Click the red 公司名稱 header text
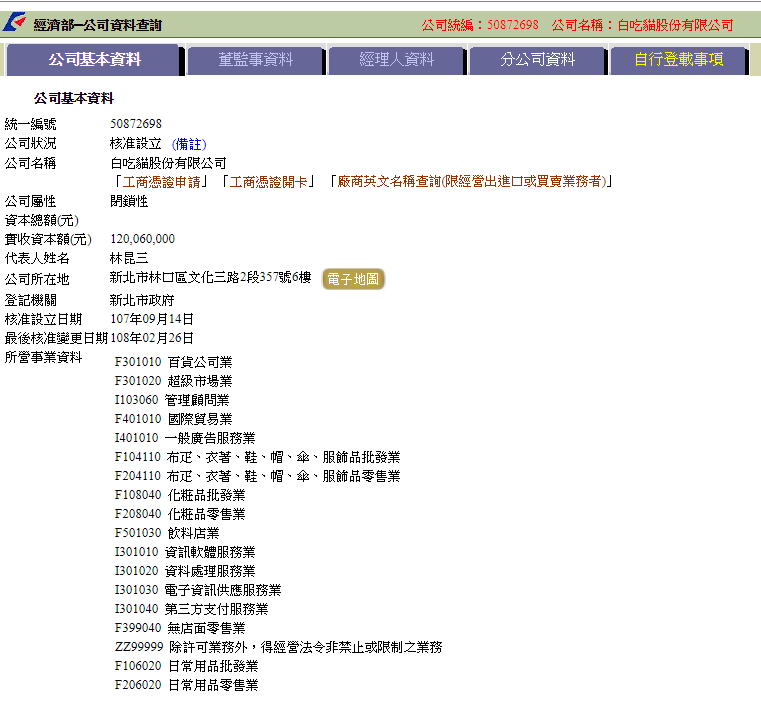The width and height of the screenshot is (761, 702). click(x=643, y=25)
